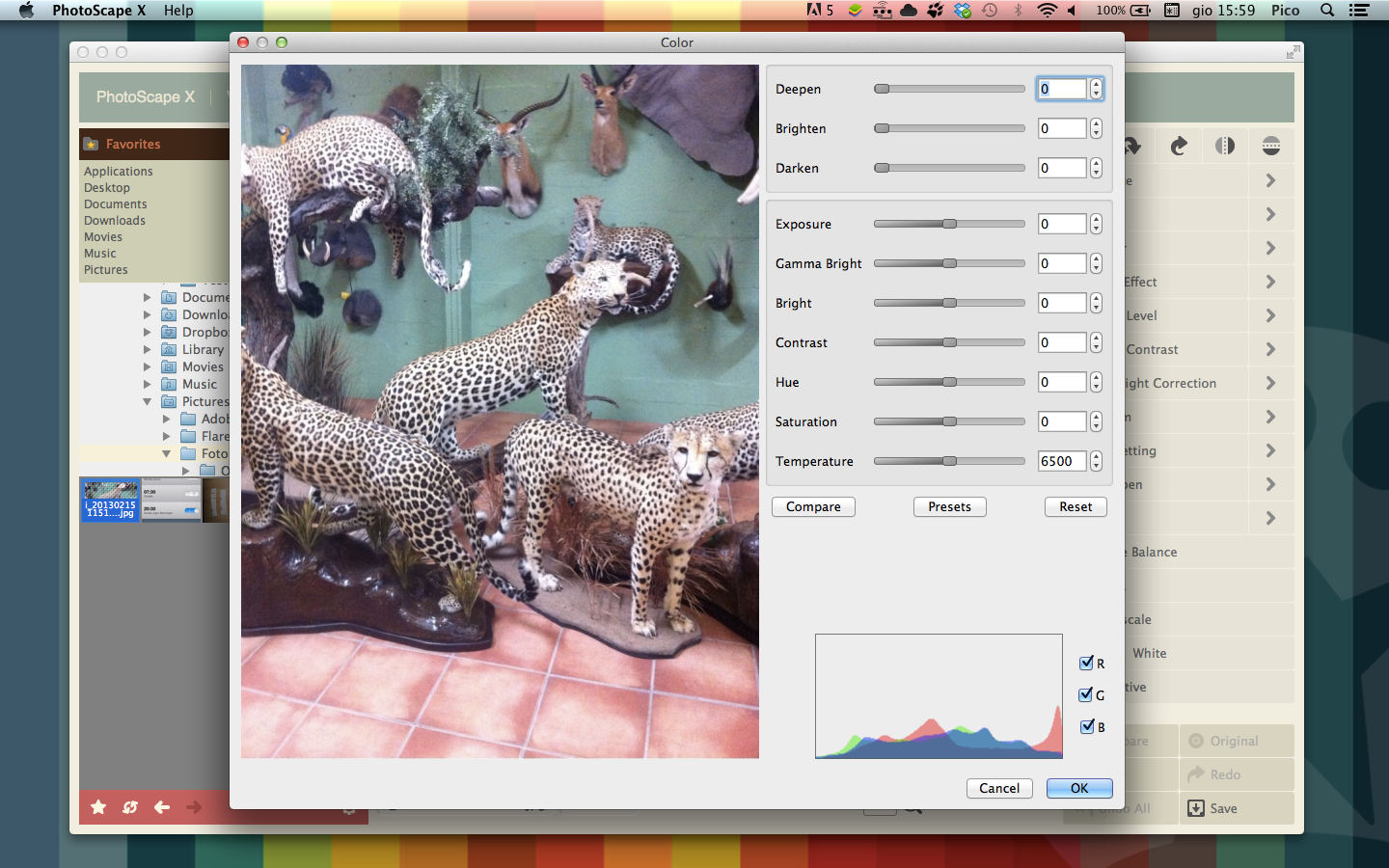This screenshot has width=1389, height=868.
Task: Click the Presets button
Action: point(949,507)
